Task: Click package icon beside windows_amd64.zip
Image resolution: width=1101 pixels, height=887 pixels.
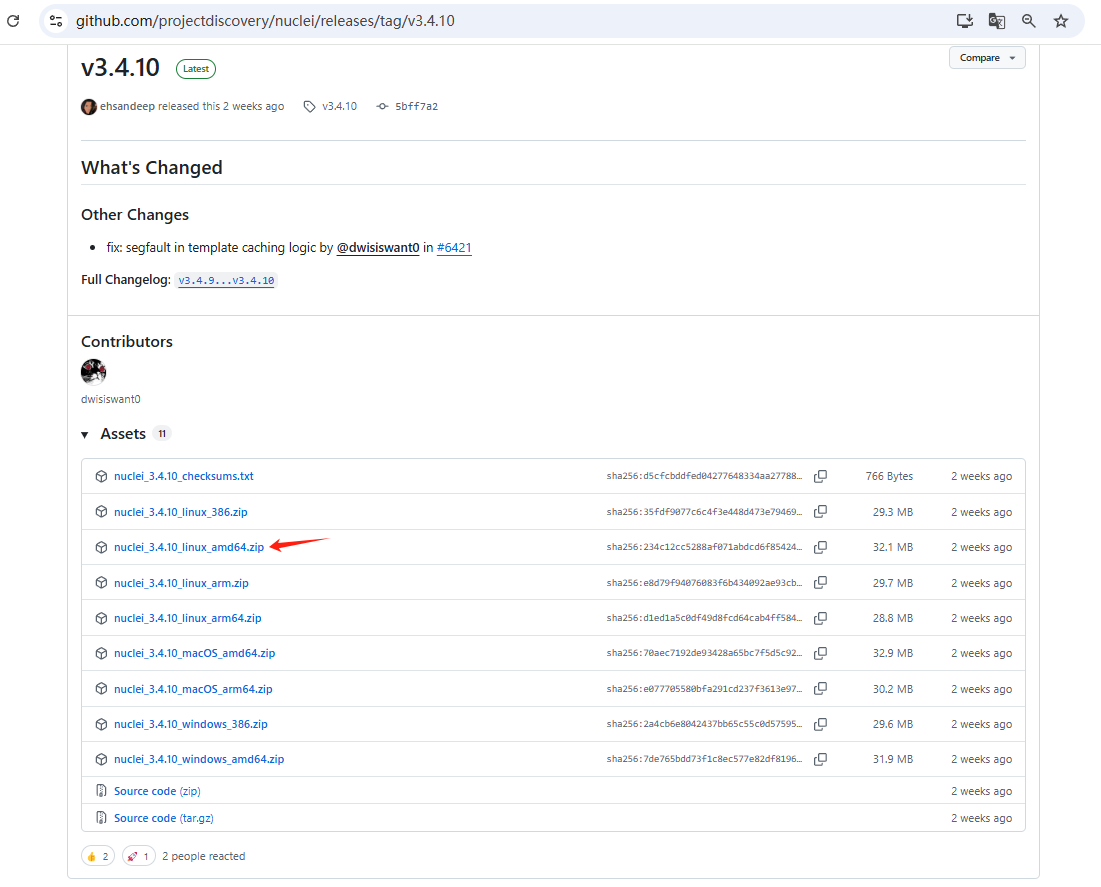Action: [x=101, y=759]
